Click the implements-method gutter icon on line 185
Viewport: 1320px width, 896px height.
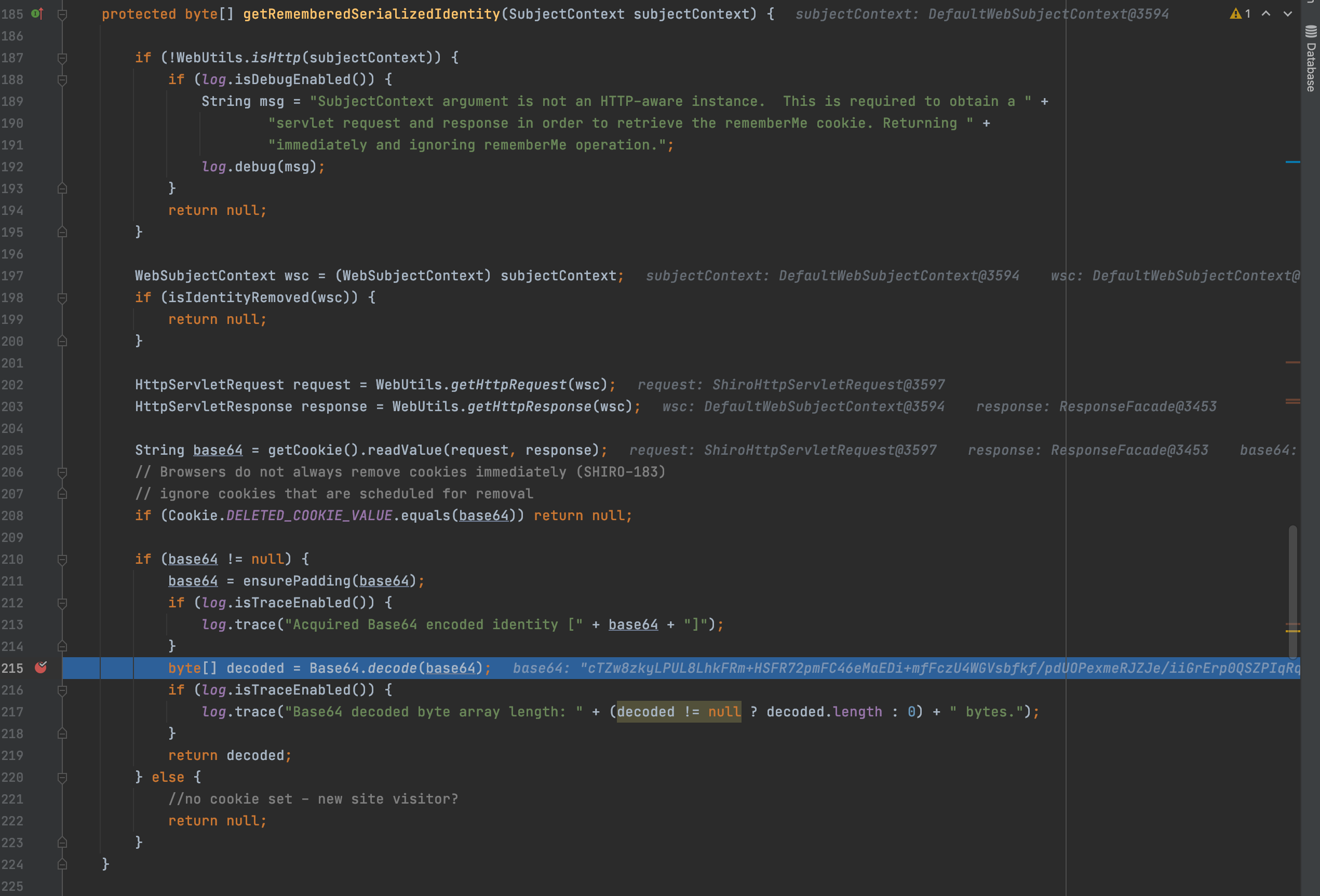(x=37, y=13)
